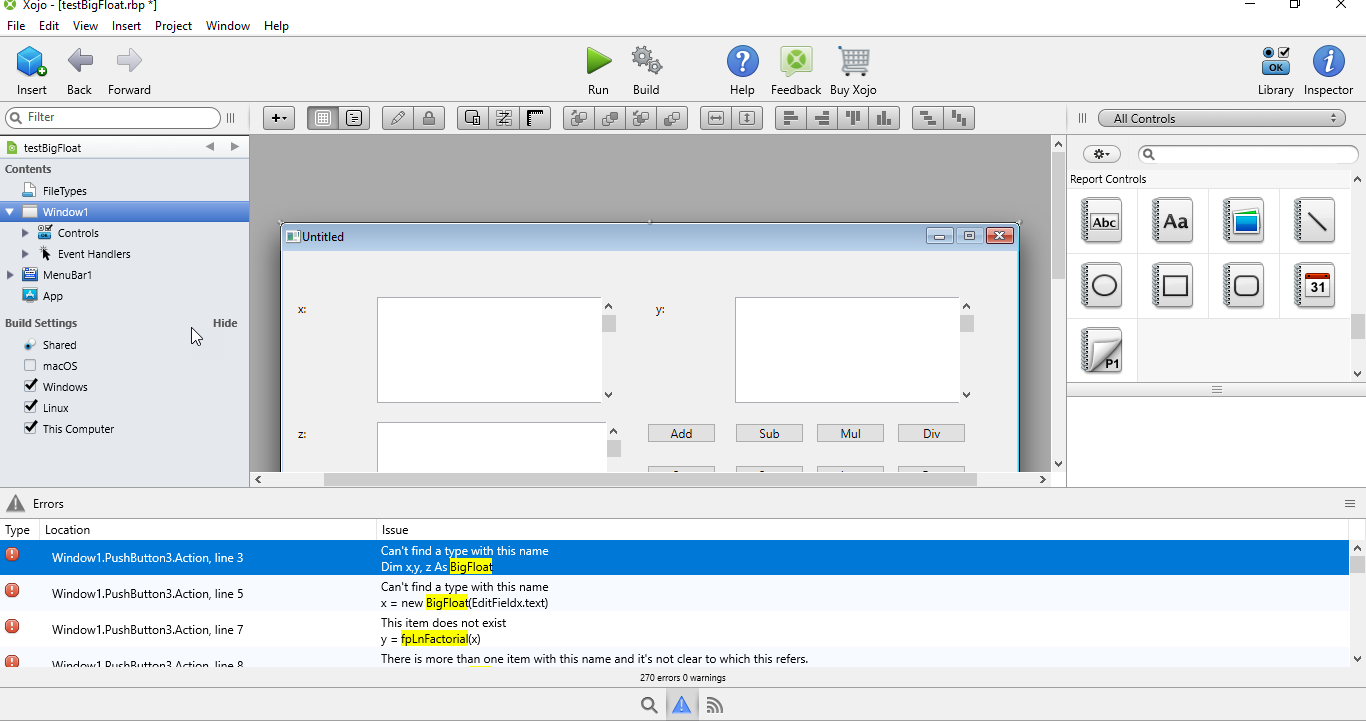
Task: Click the layout editor horizontal scrollbar thumb
Action: 650,480
